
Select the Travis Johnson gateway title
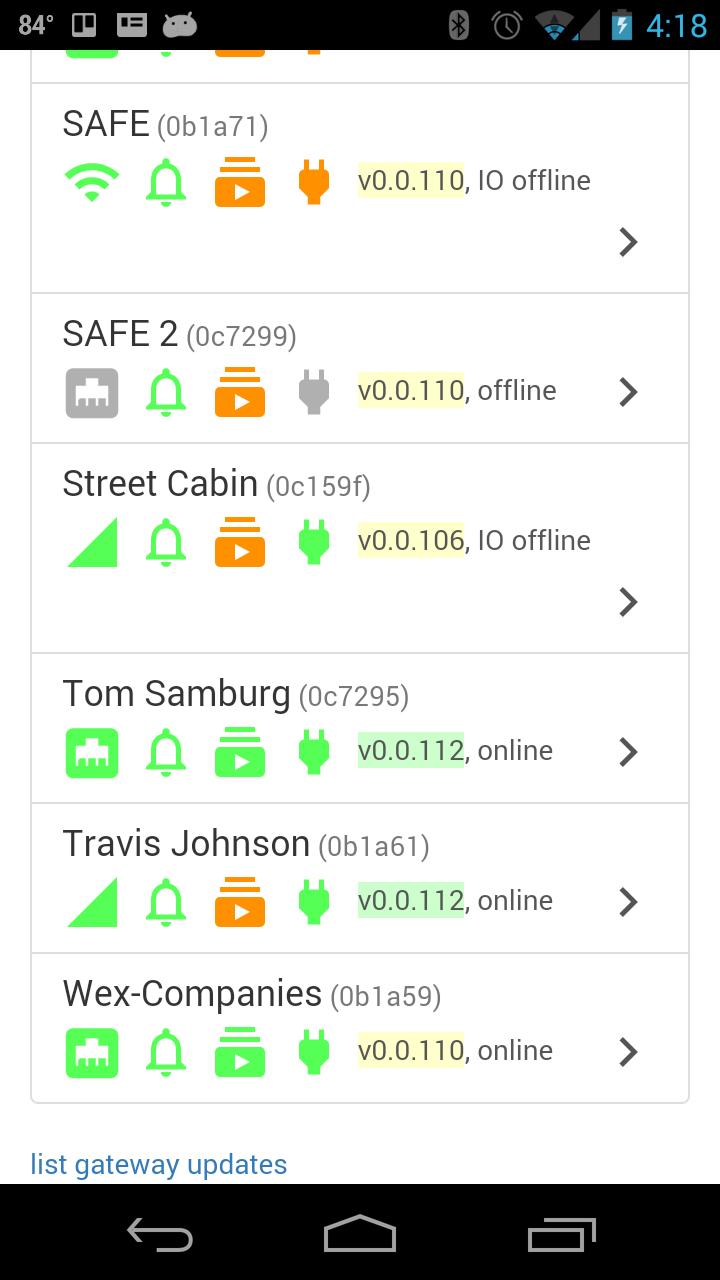pos(186,844)
